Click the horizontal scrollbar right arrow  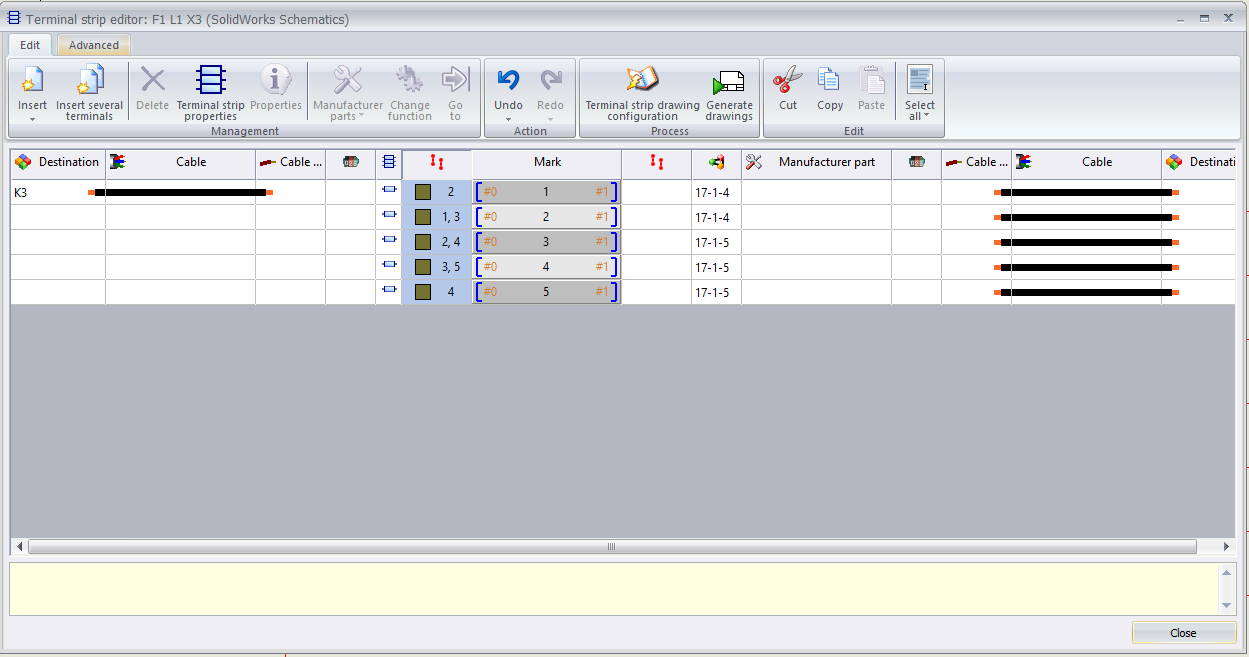[x=1226, y=547]
